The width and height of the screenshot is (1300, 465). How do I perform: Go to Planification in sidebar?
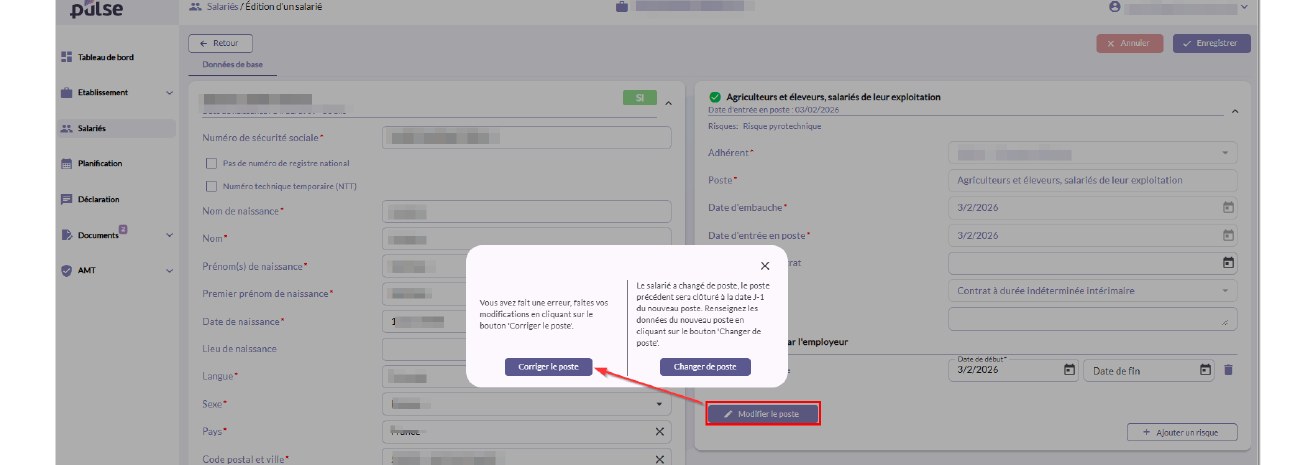point(99,163)
